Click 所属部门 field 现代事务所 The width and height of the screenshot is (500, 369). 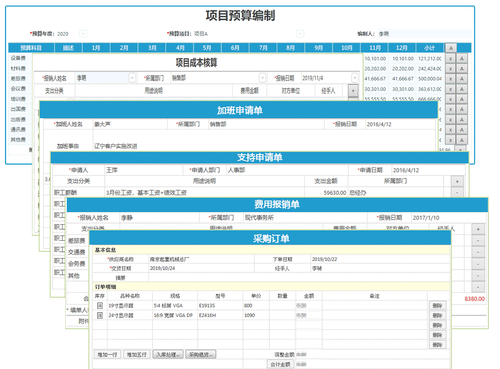click(x=305, y=218)
